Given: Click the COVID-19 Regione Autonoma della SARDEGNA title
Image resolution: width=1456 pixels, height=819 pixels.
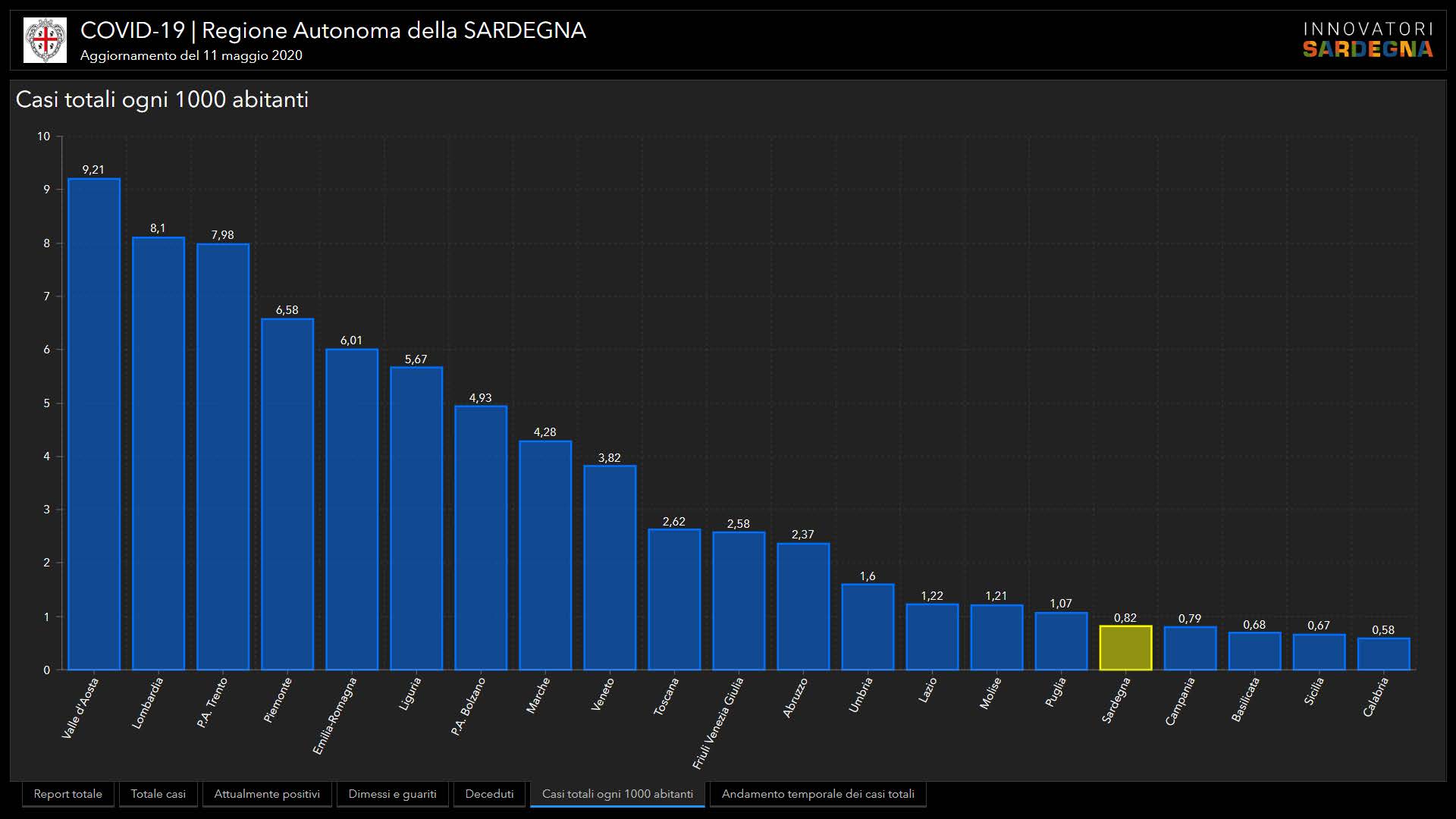Looking at the screenshot, I should pyautogui.click(x=333, y=30).
